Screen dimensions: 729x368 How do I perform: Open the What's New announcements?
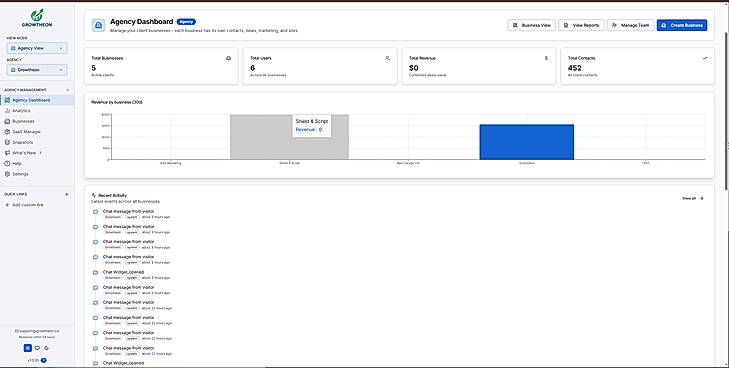[x=23, y=153]
